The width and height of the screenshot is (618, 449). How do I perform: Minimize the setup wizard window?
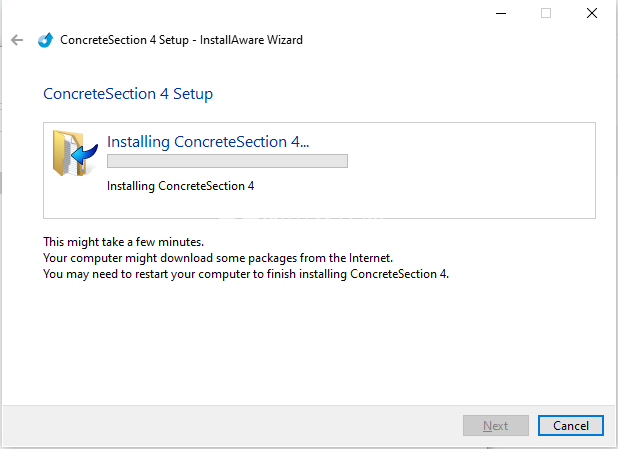pyautogui.click(x=500, y=13)
